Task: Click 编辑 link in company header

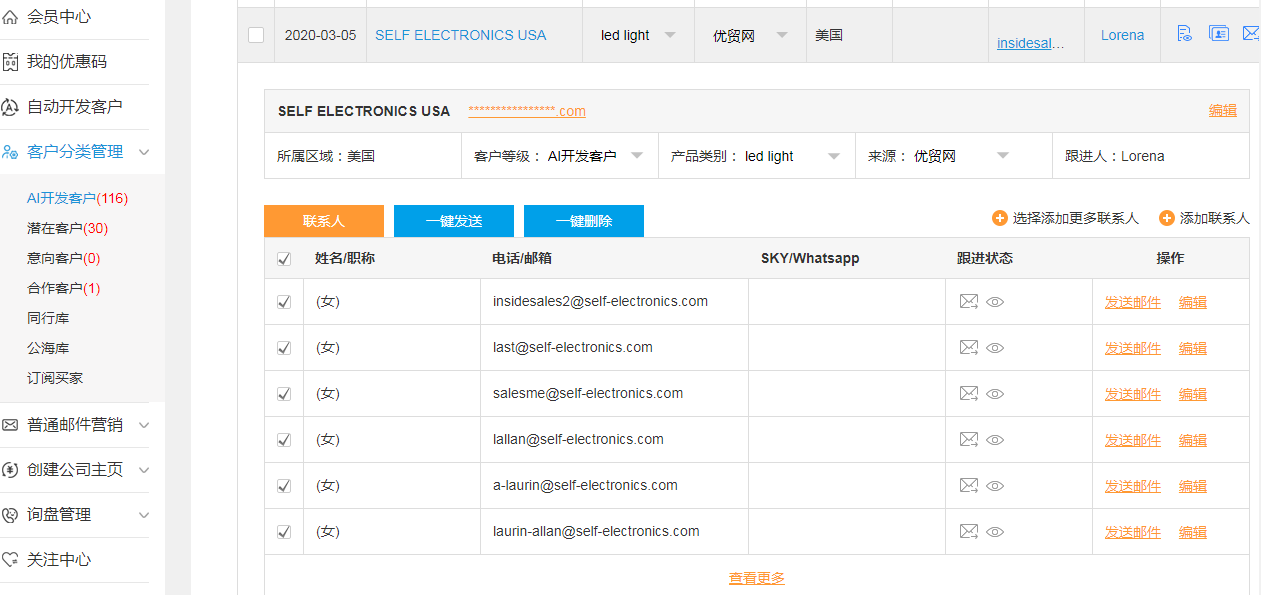Action: pyautogui.click(x=1223, y=110)
